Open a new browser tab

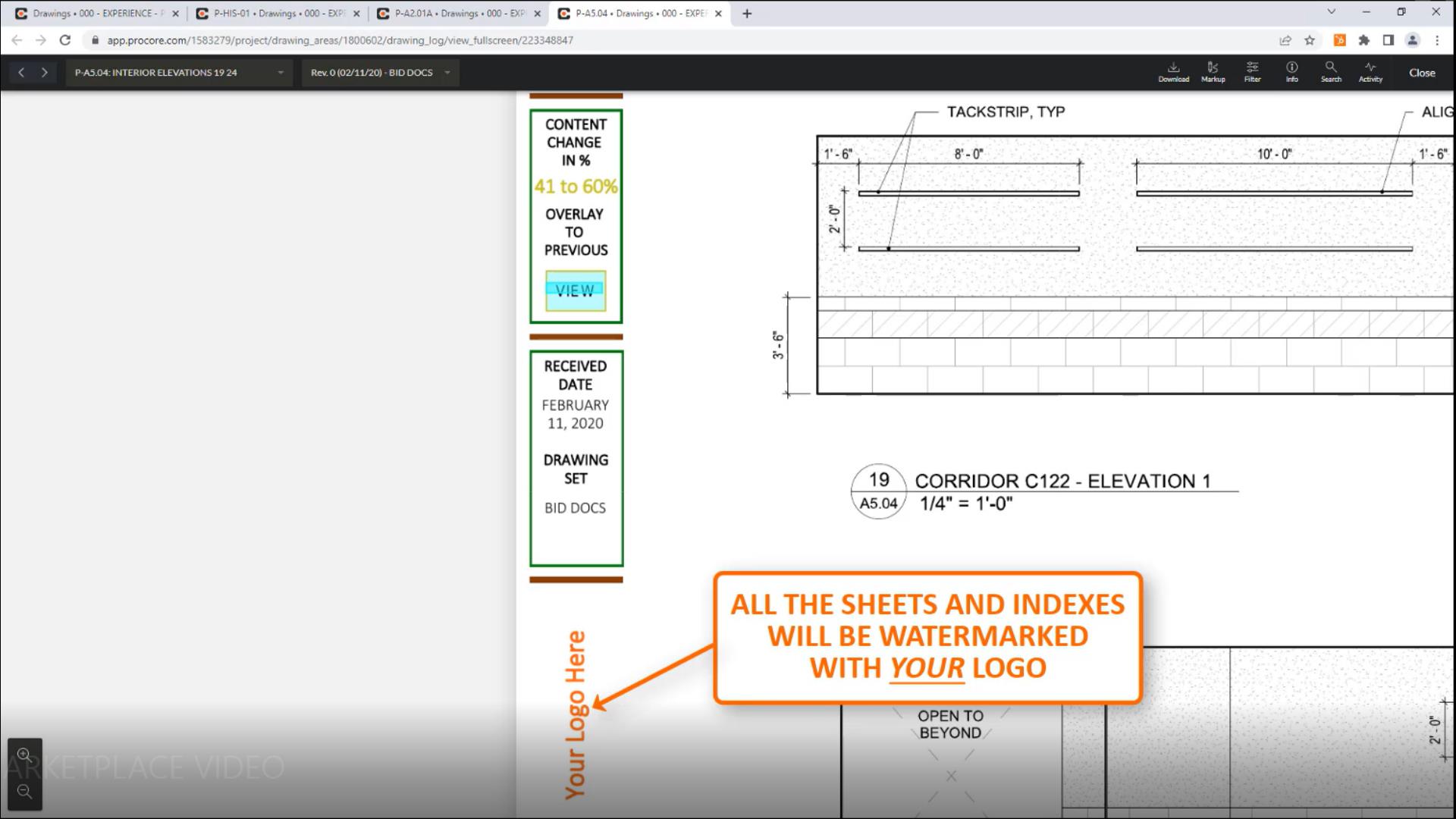click(747, 14)
